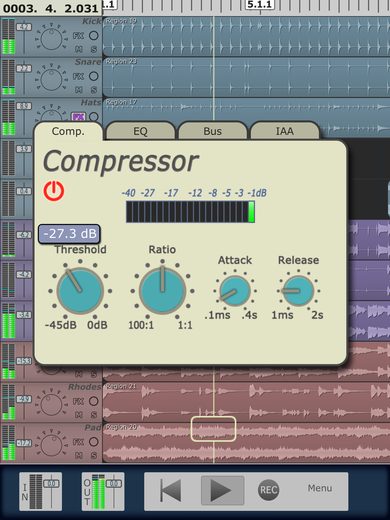The image size is (390, 520).
Task: Click the 5.1.1 ruler marker
Action: (260, 5)
